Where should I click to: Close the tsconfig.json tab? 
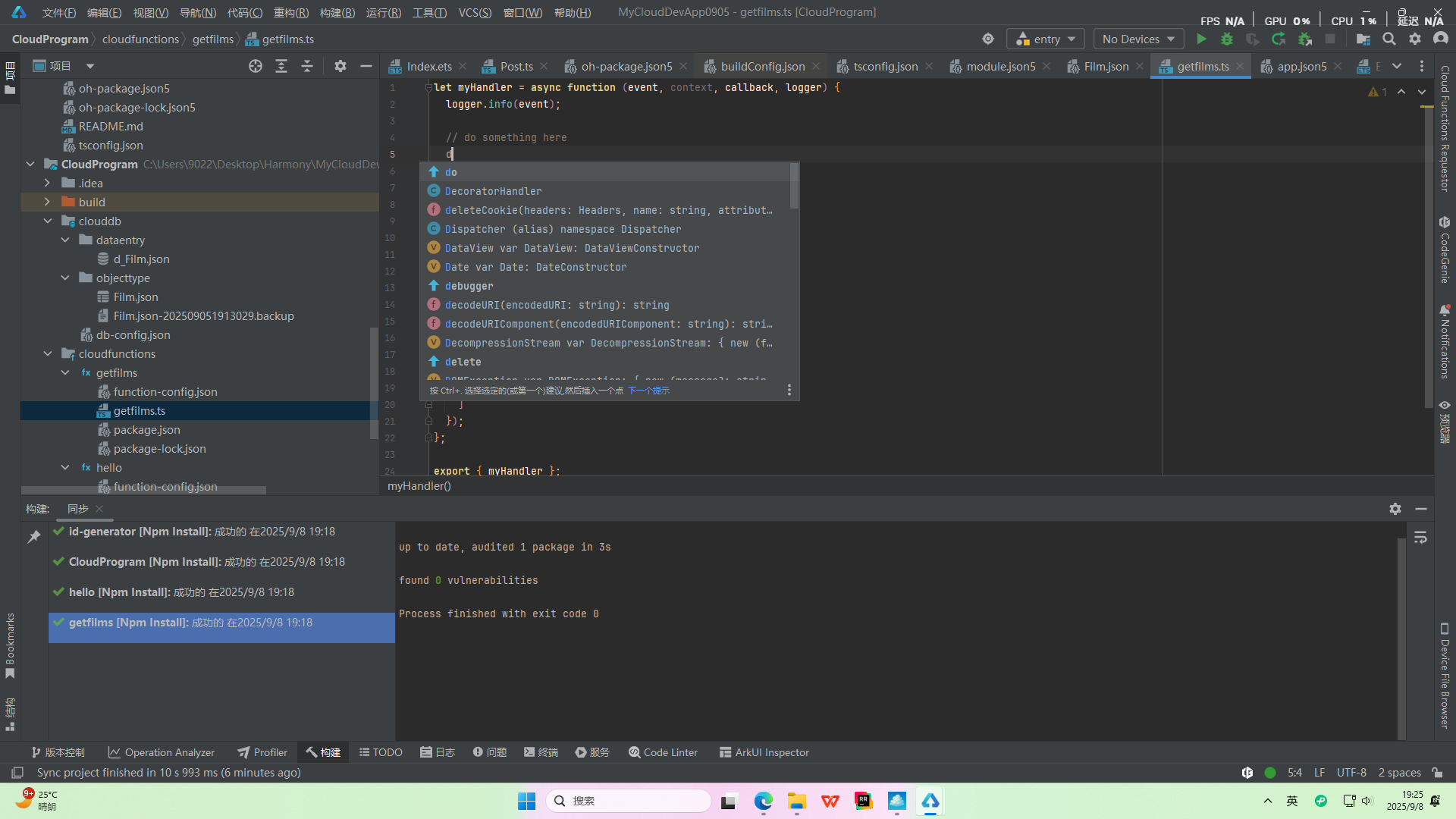(929, 66)
